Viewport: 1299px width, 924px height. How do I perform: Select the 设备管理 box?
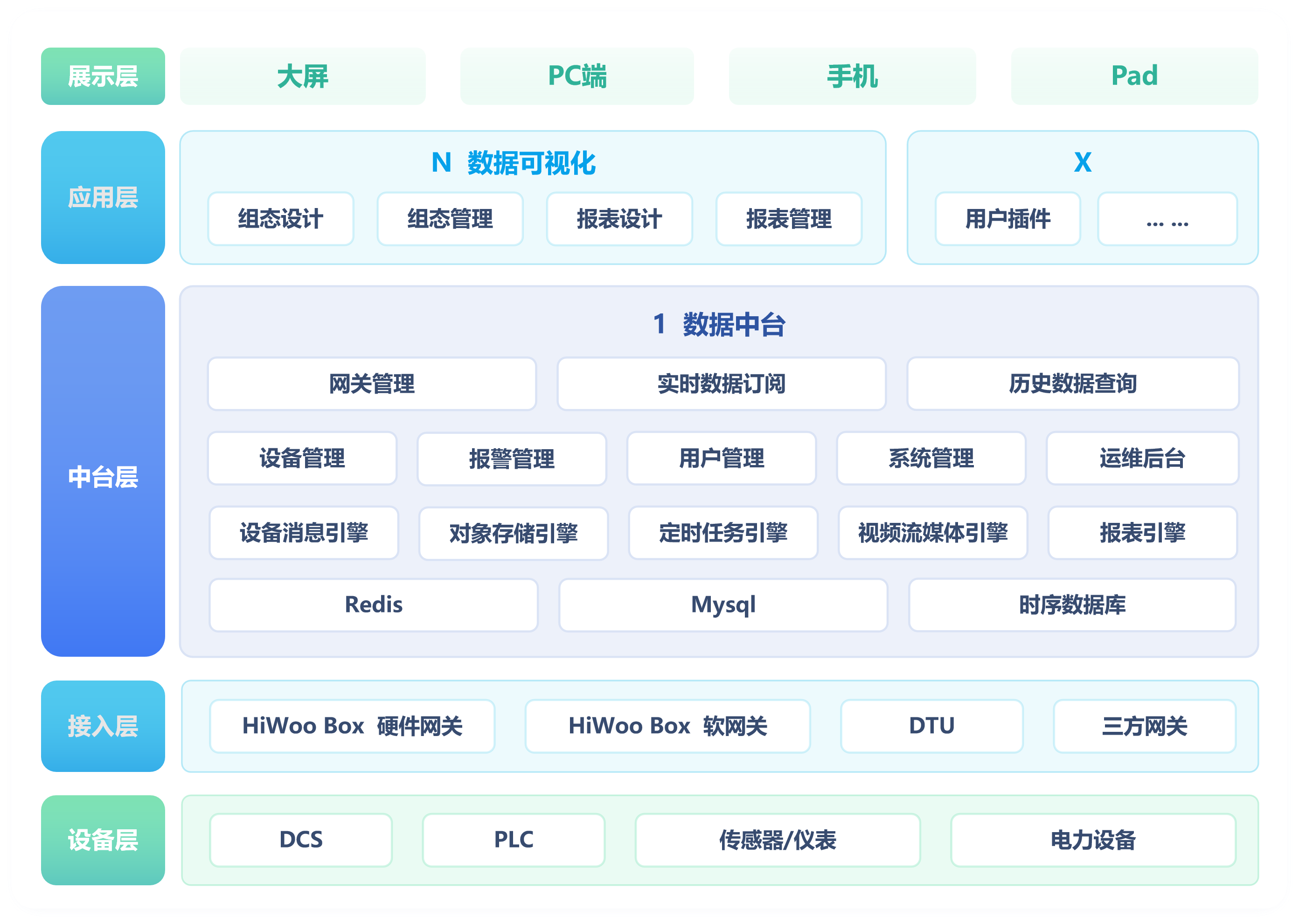click(x=302, y=458)
